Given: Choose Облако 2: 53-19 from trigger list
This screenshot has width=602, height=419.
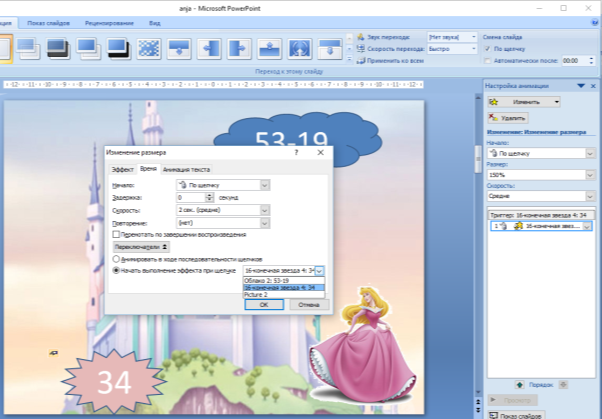Looking at the screenshot, I should tap(284, 280).
